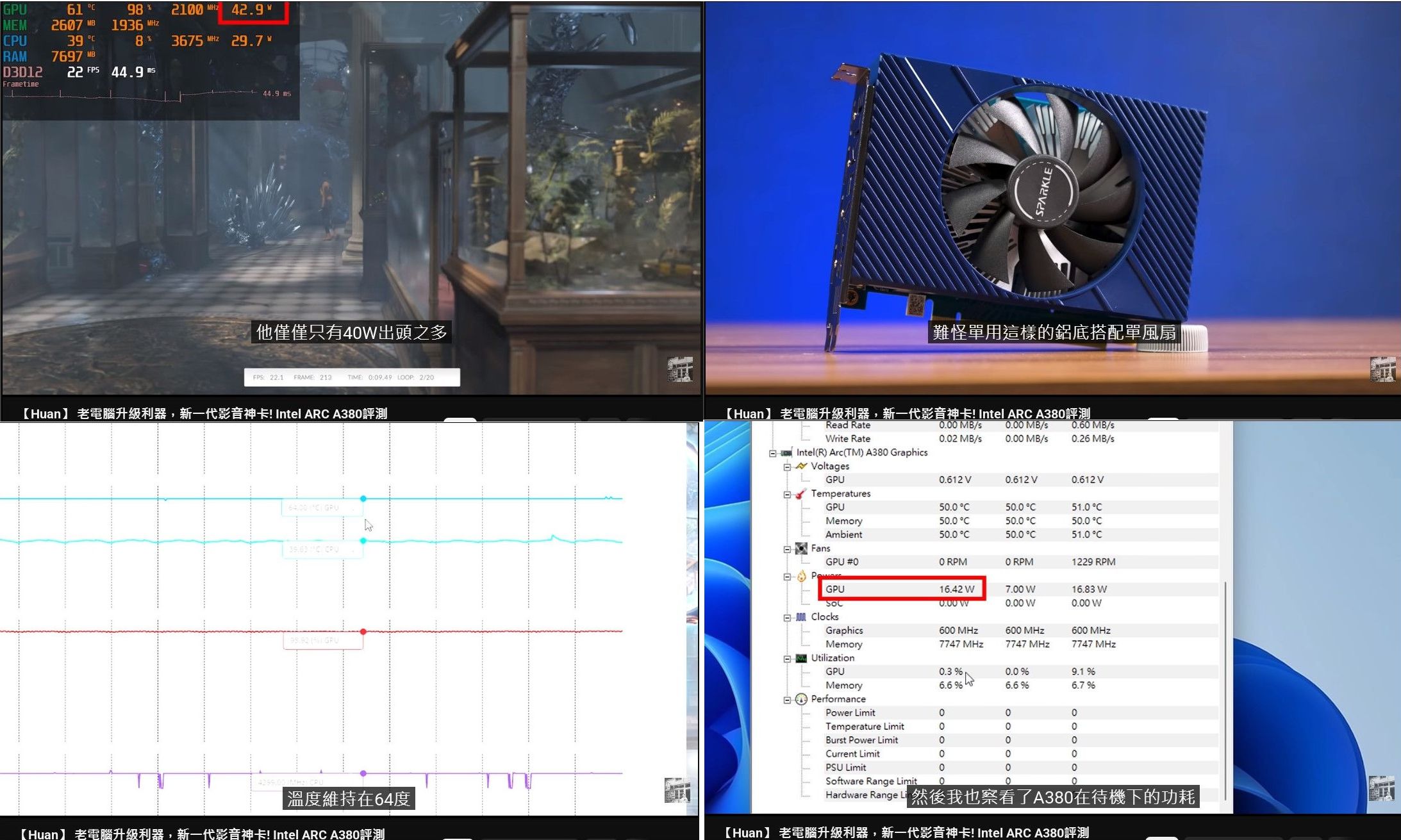Click the channel watermark on fan card video
The image size is (1401, 840).
1382,369
